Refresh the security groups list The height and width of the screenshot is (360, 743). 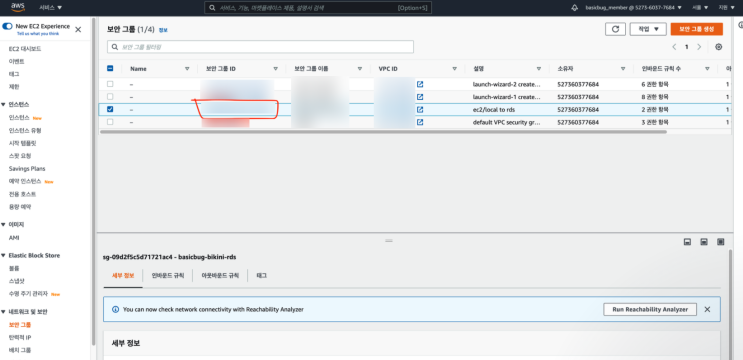pos(615,29)
